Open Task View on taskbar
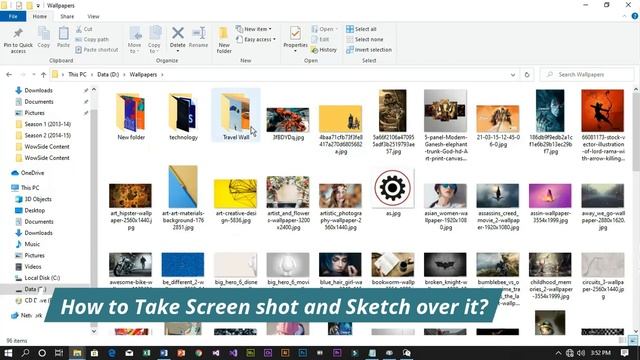This screenshot has width=640, height=360. pyautogui.click(x=59, y=353)
